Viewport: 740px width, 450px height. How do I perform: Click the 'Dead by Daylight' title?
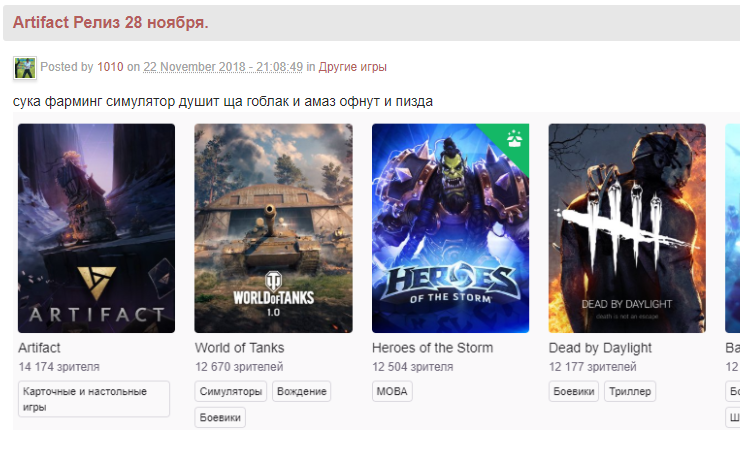(600, 348)
